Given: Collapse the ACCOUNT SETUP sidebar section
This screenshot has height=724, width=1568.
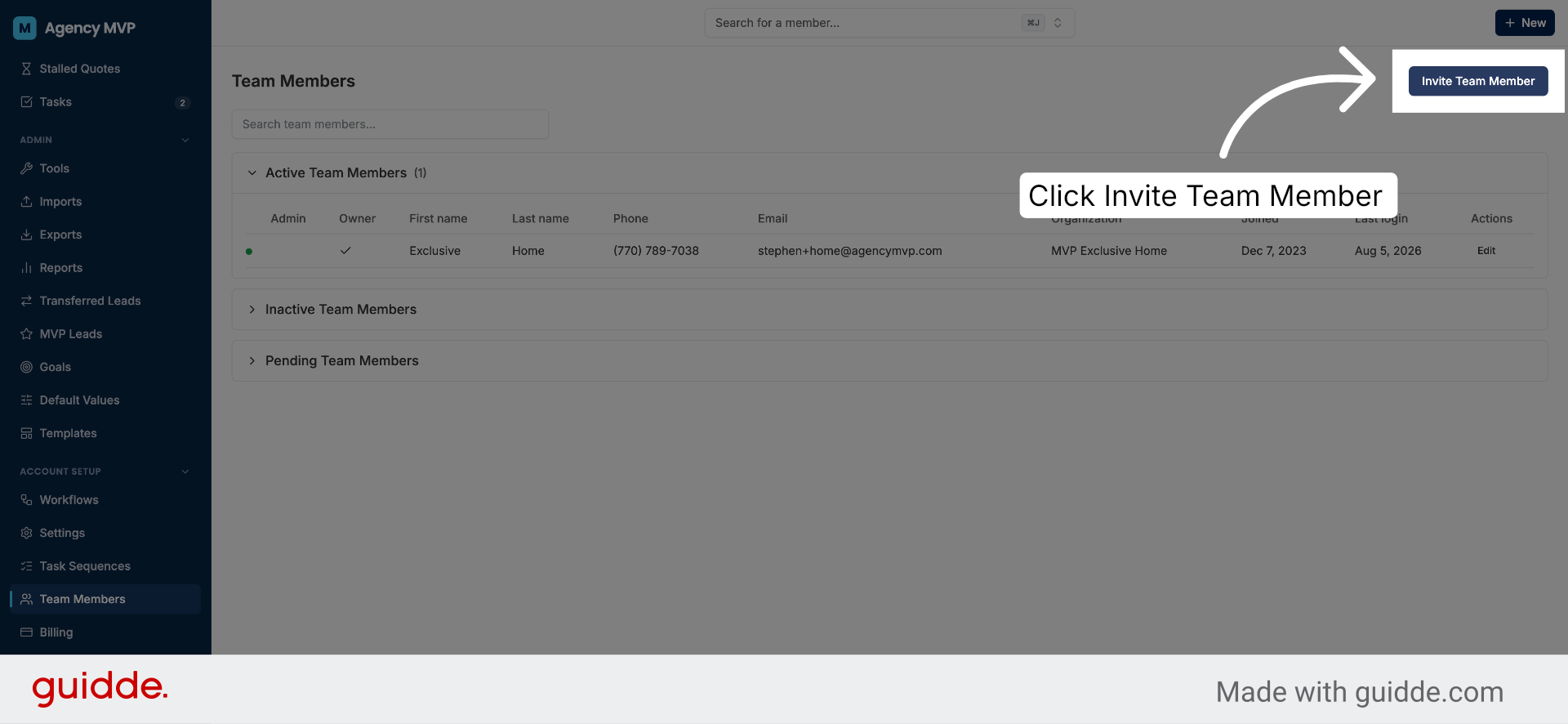Looking at the screenshot, I should [x=185, y=471].
